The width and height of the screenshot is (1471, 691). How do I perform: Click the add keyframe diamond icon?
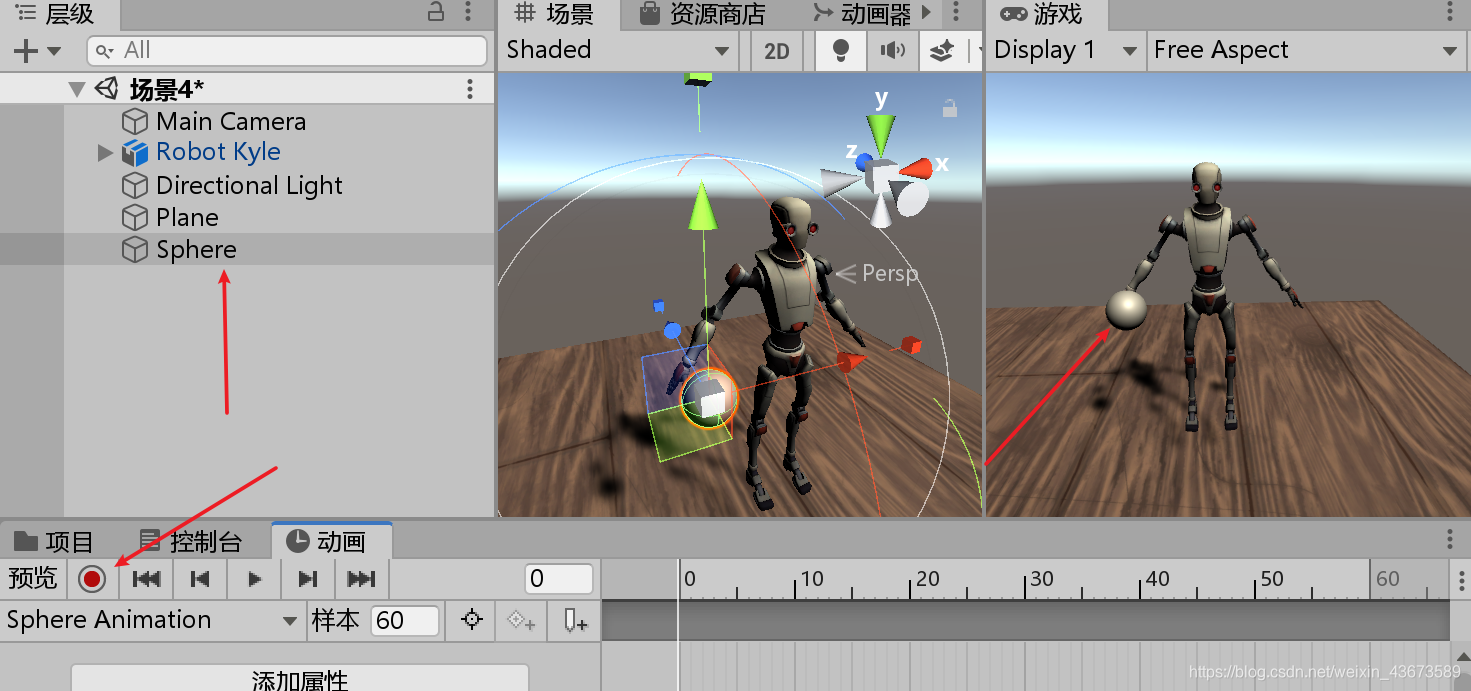point(522,620)
